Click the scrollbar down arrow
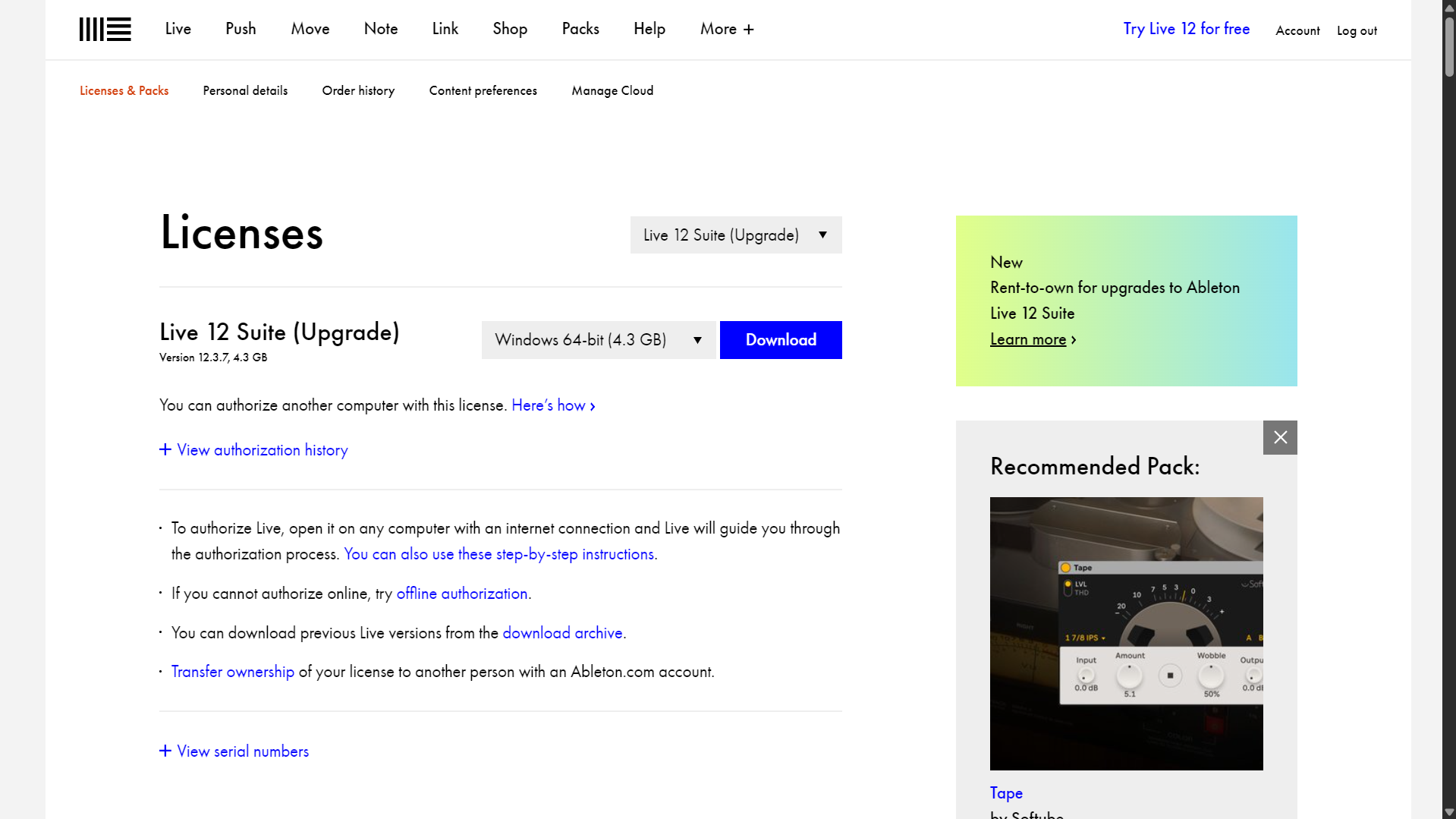The image size is (1456, 819). click(1448, 811)
